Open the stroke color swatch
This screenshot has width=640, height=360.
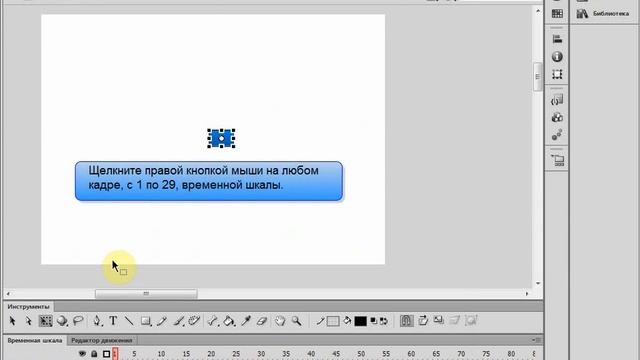pos(333,322)
